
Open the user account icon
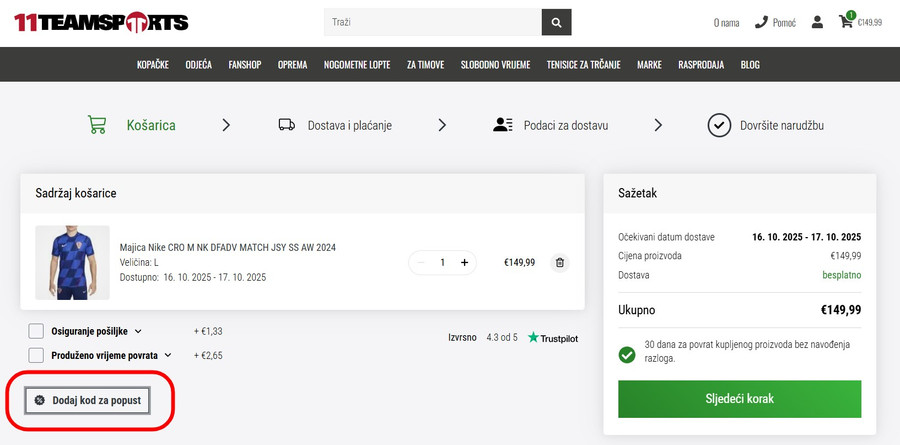click(817, 22)
